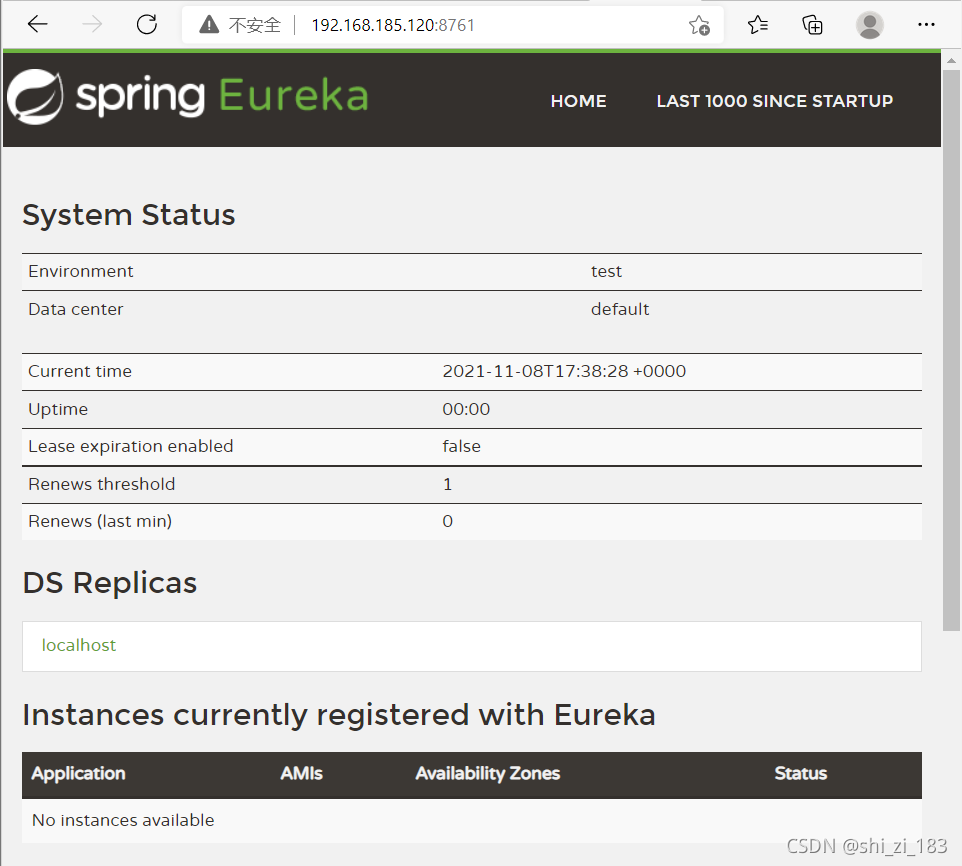
Task: Click the Availability Zones column header
Action: click(x=488, y=773)
